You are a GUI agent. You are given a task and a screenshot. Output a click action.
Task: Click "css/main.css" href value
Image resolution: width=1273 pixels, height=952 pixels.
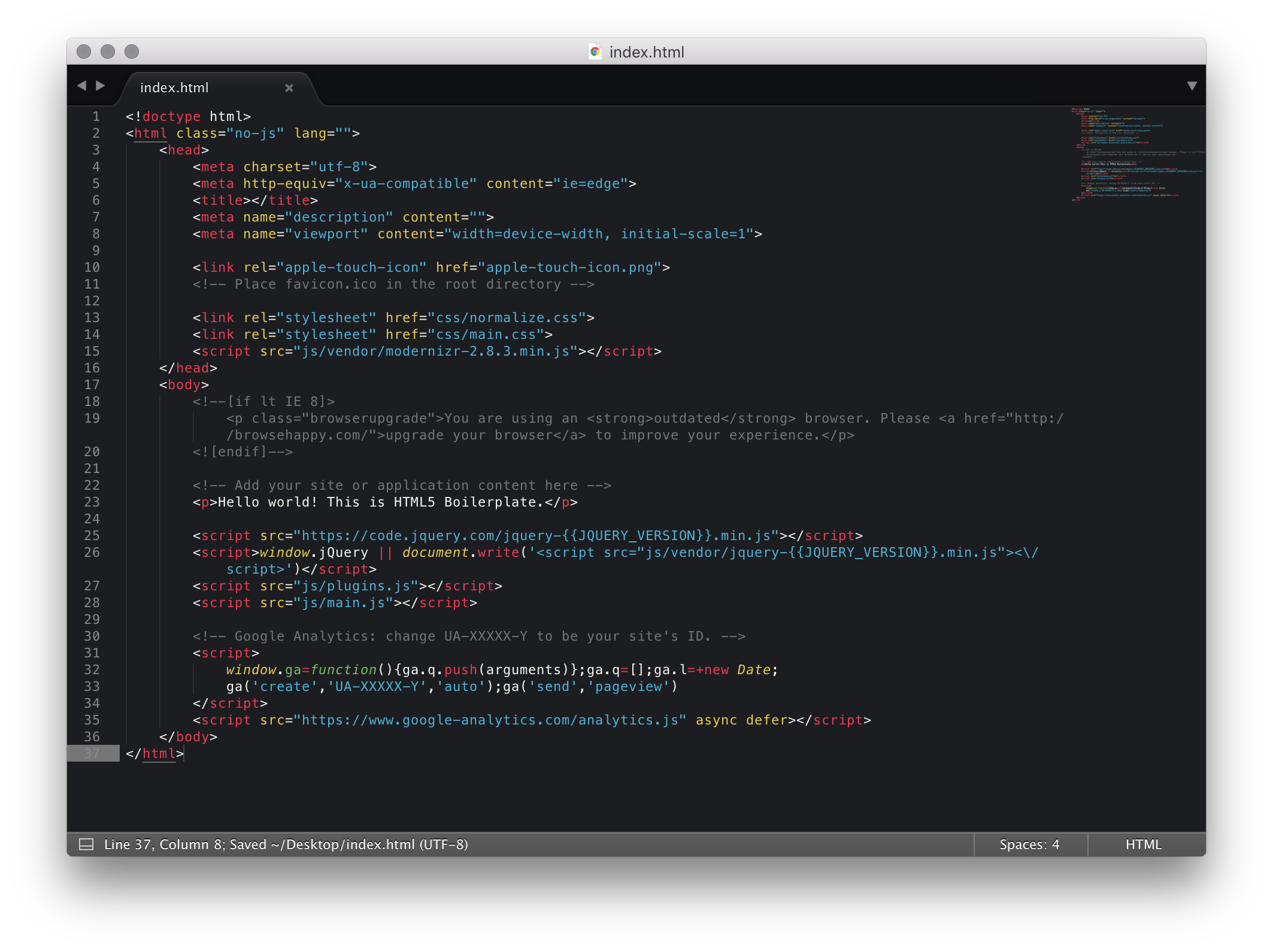tap(486, 334)
